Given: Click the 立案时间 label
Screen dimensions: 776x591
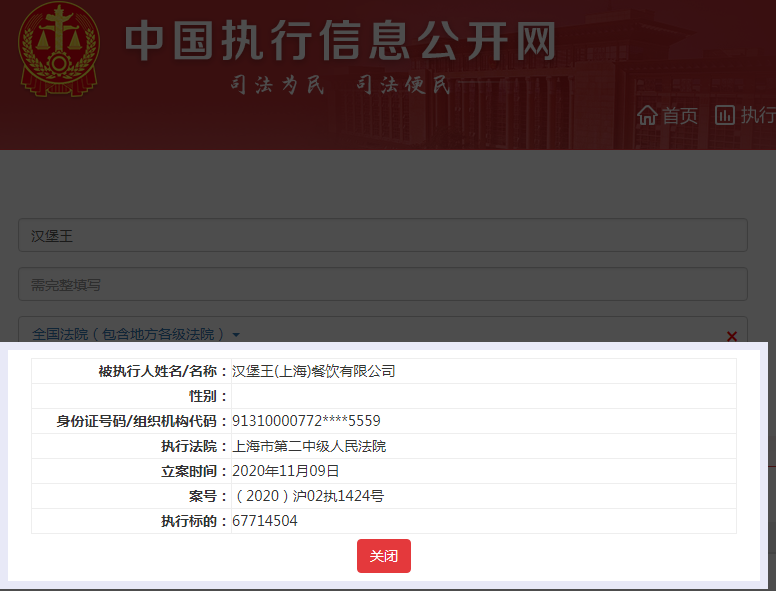Looking at the screenshot, I should pyautogui.click(x=194, y=471).
